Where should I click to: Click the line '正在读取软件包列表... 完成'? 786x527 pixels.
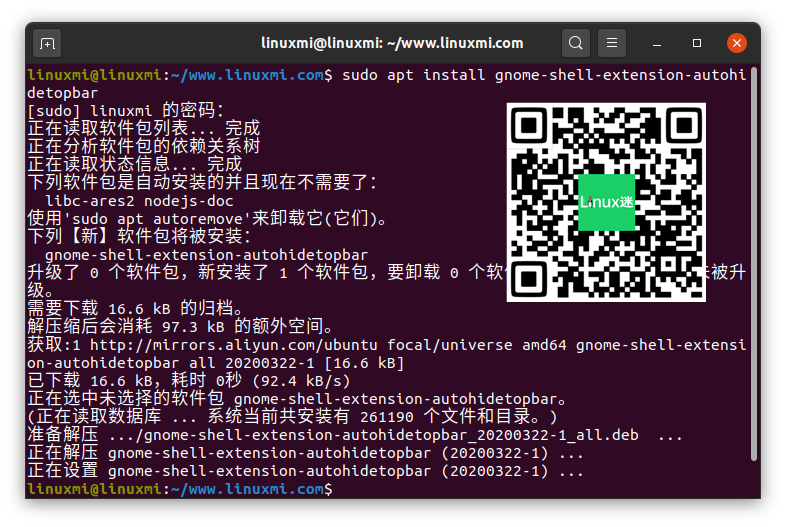[144, 128]
